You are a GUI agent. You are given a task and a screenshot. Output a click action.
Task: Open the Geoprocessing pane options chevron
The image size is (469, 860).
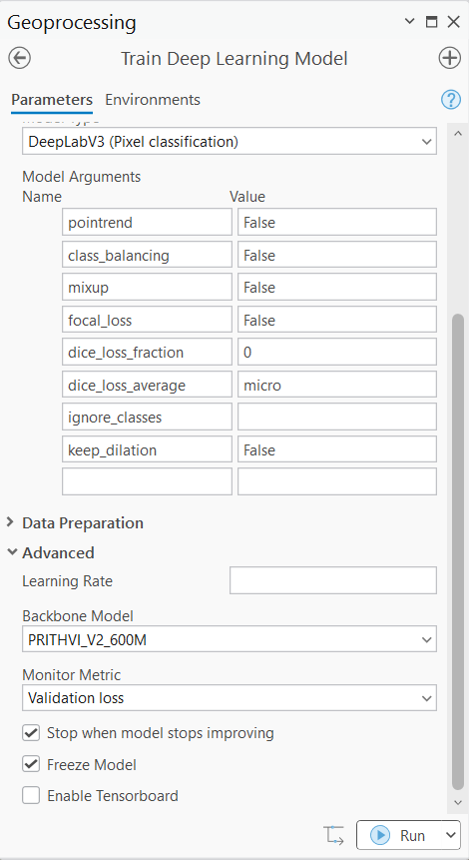pos(410,22)
